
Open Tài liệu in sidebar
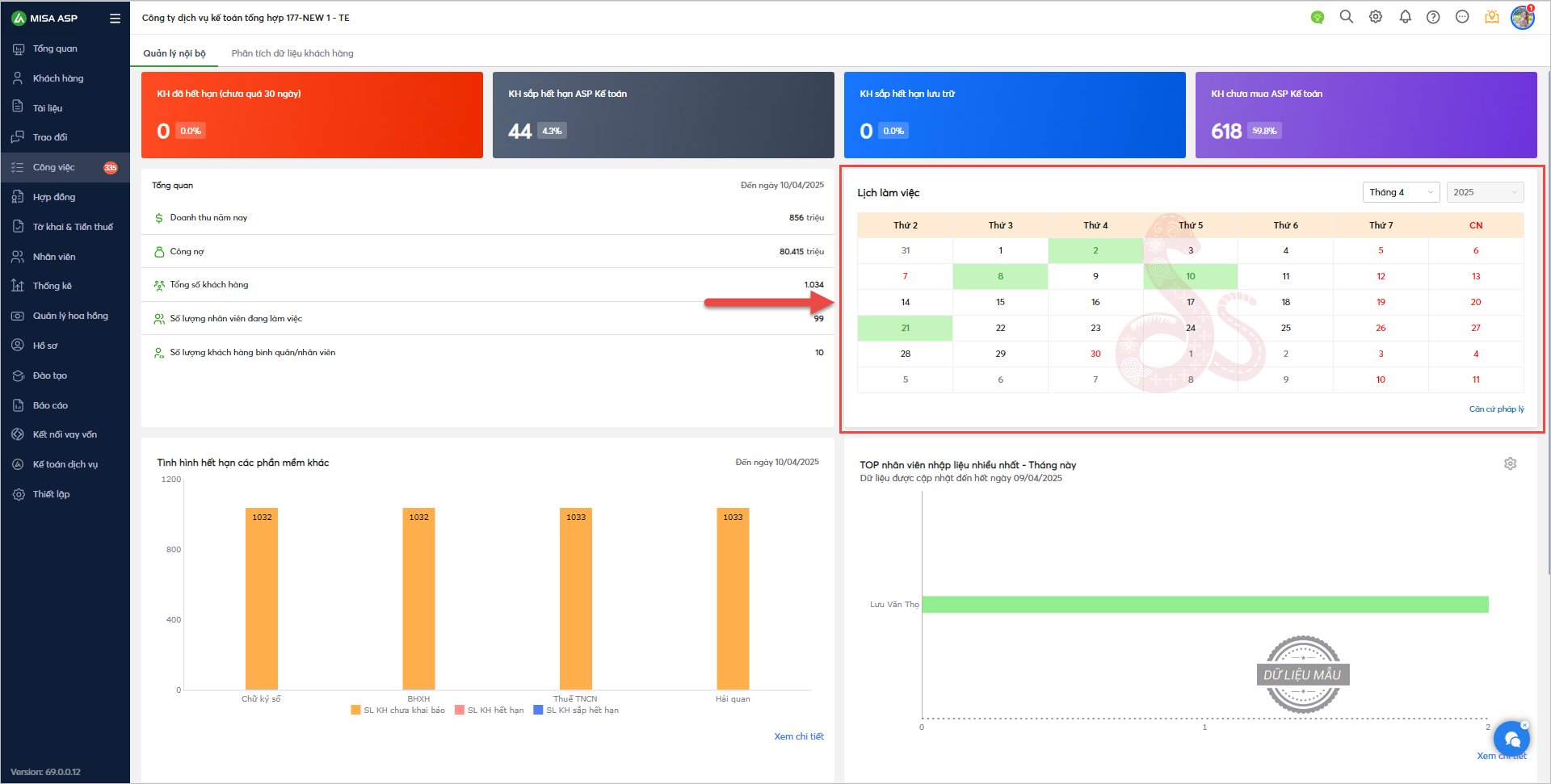coord(65,108)
